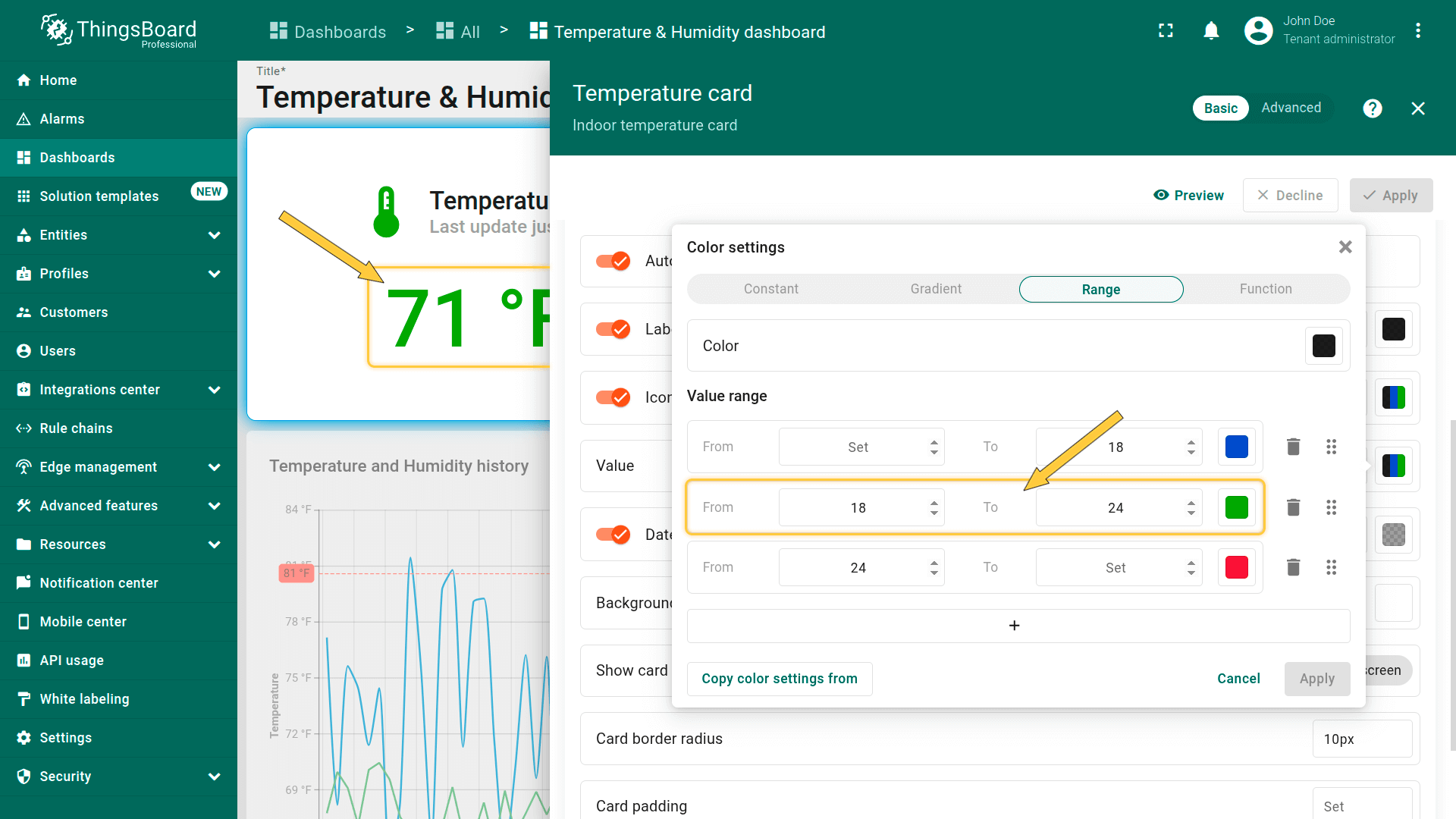
Task: Click Copy color settings from button
Action: point(780,679)
